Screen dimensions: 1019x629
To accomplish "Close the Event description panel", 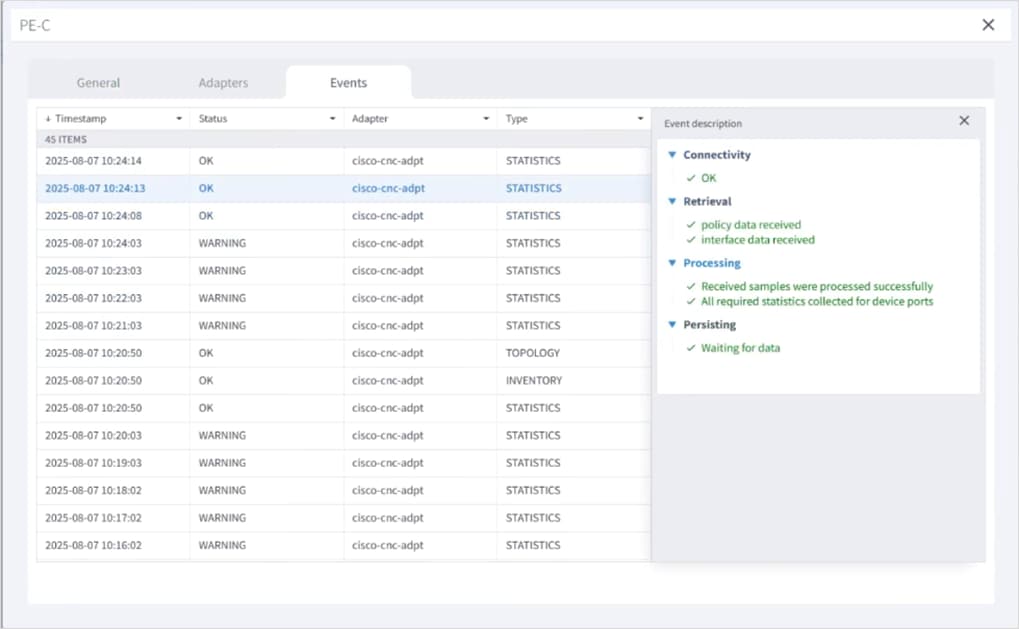I will pos(964,120).
